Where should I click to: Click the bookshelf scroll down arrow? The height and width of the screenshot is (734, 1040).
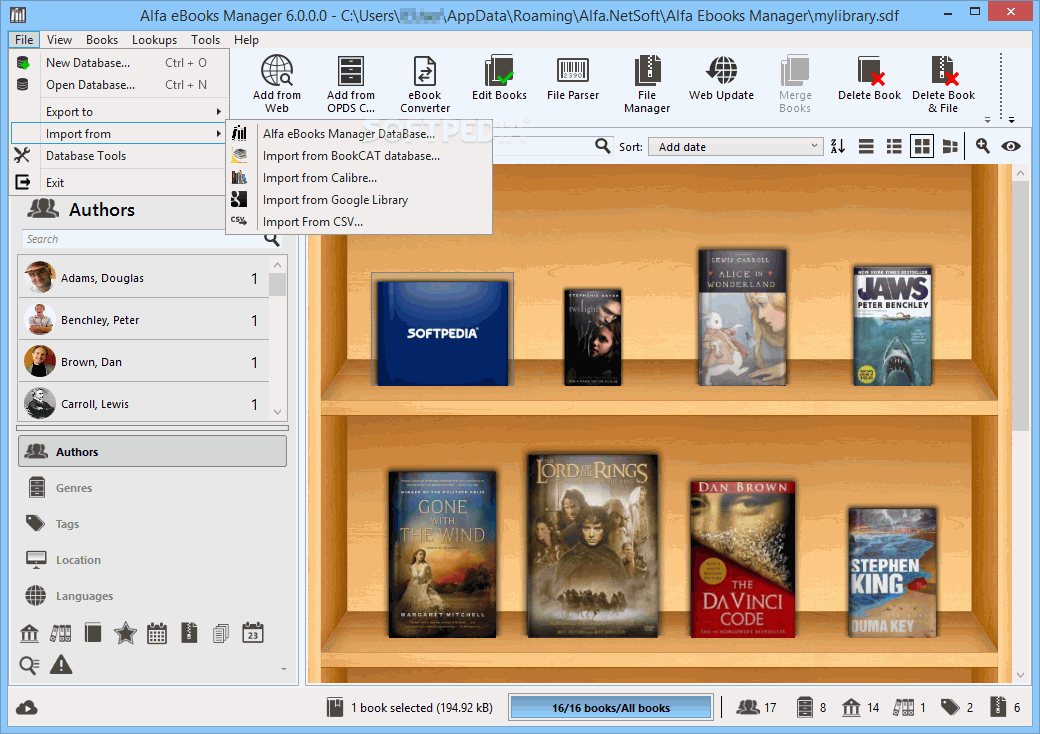[1020, 675]
